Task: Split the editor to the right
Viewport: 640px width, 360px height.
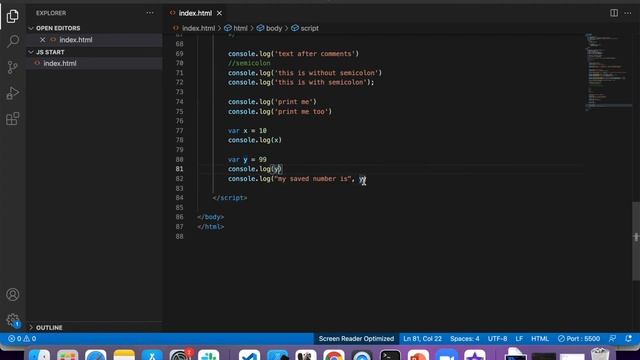Action: [614, 13]
